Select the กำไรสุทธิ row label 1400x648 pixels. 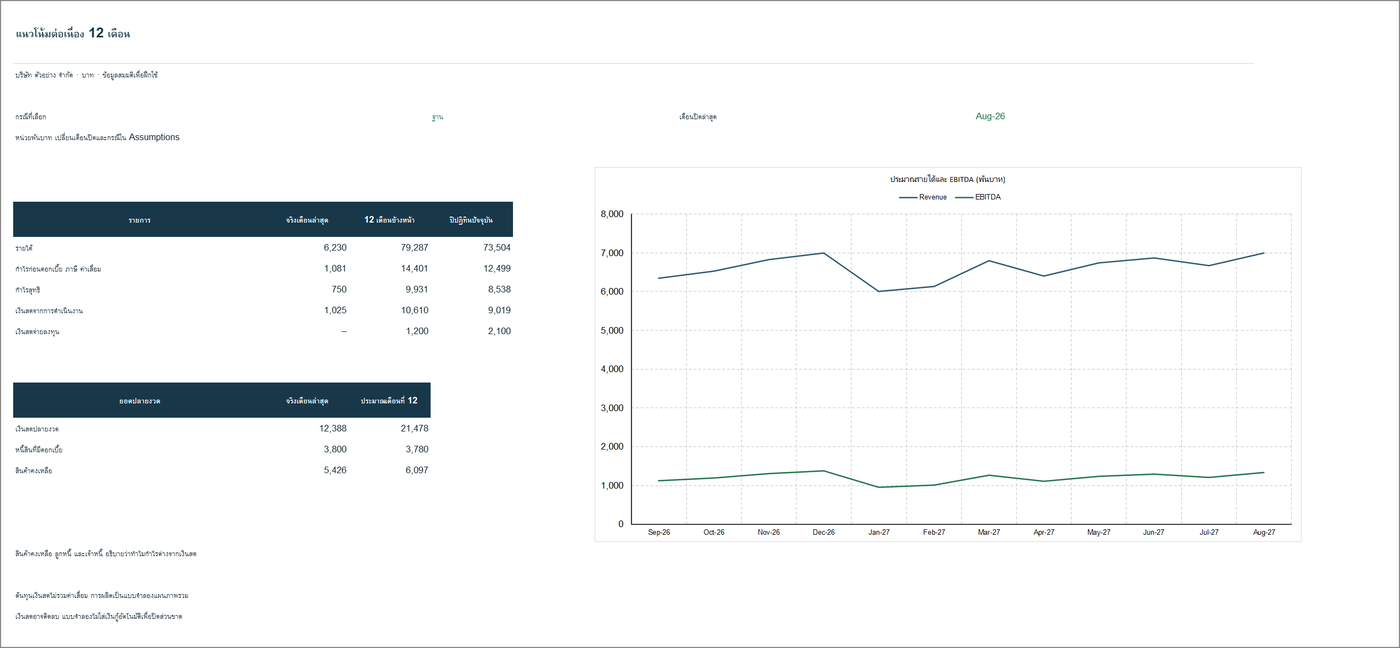[x=29, y=289]
